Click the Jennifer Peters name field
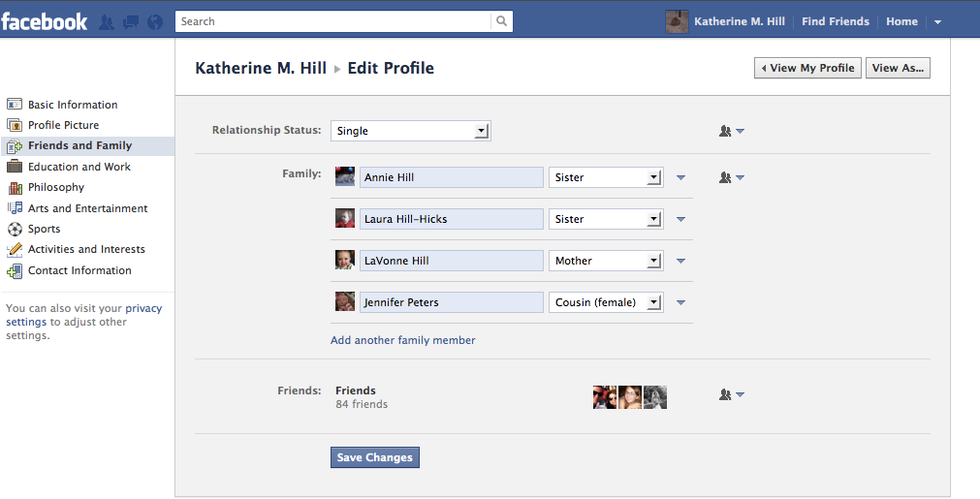The height and width of the screenshot is (499, 980). coord(451,302)
